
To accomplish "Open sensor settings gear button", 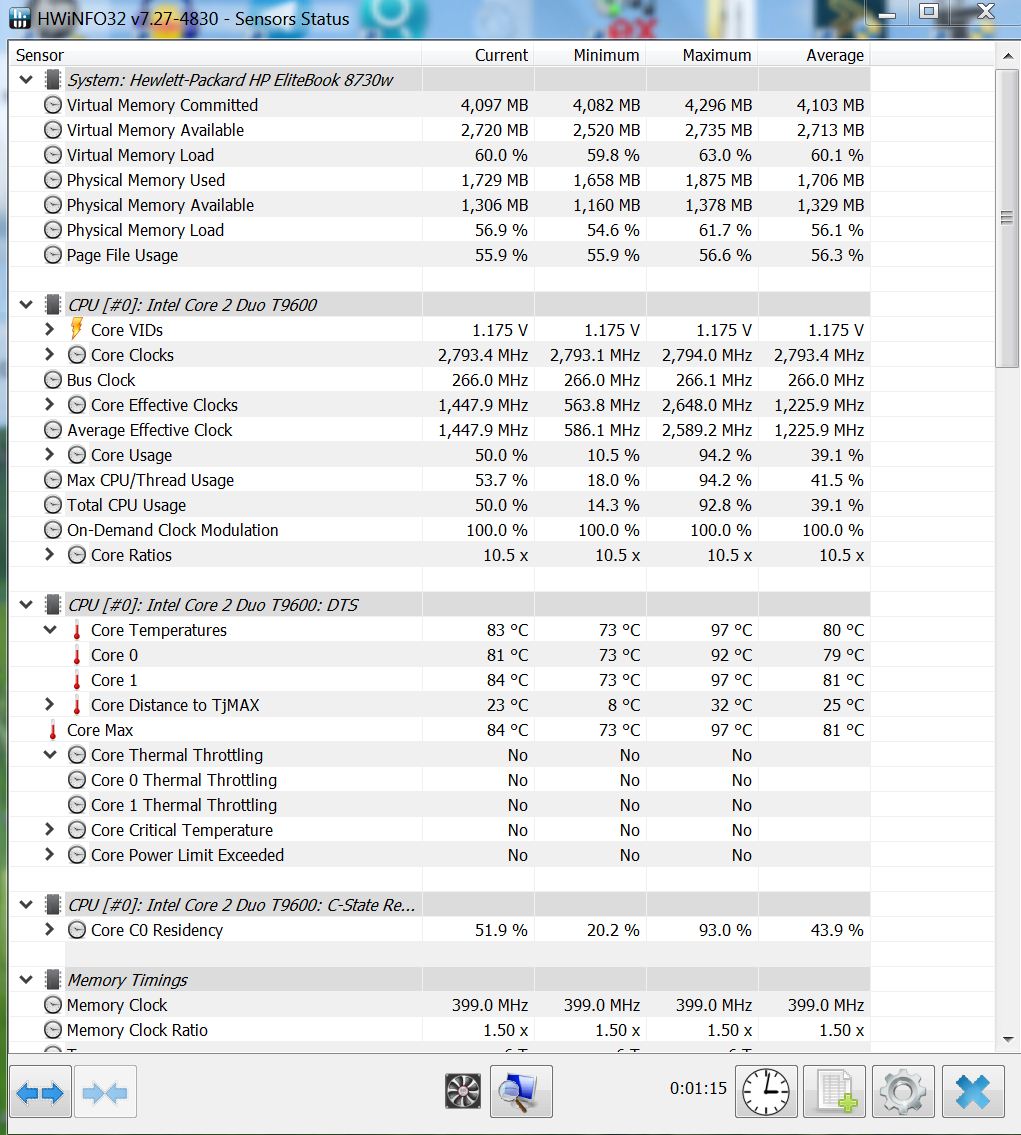I will point(903,1092).
